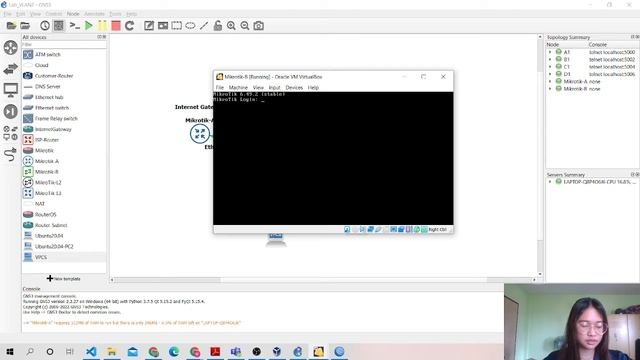Viewport: 640px width, 360px height.
Task: Click the zoom out magnifier icon
Action: pyautogui.click(x=245, y=26)
